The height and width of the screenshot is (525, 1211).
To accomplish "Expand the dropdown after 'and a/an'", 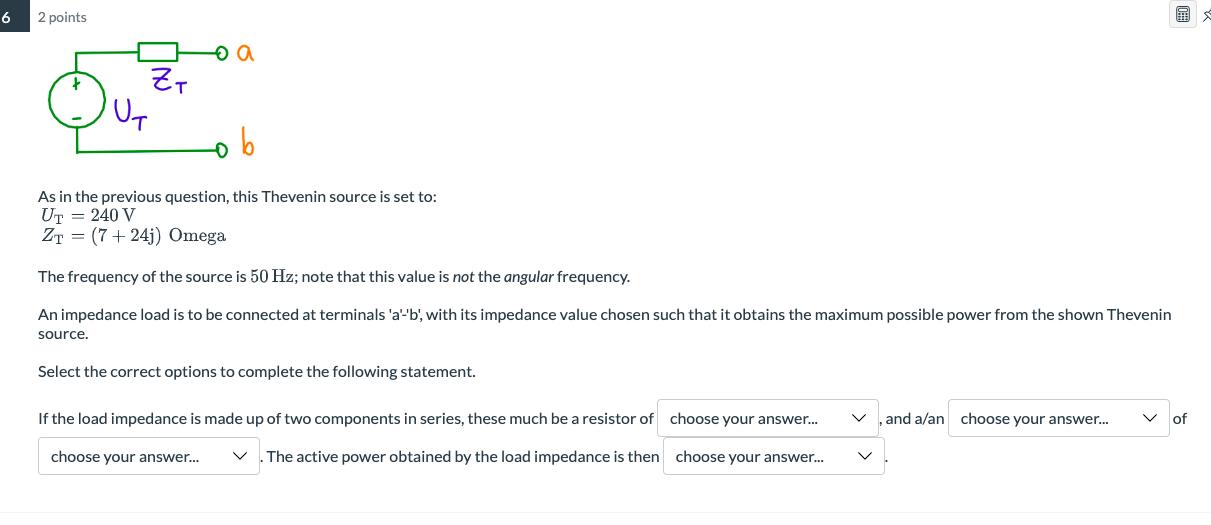I will (1058, 419).
